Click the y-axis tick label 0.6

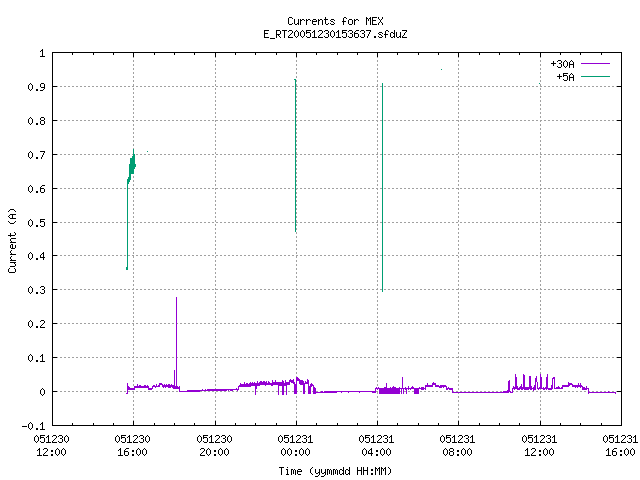[x=36, y=189]
